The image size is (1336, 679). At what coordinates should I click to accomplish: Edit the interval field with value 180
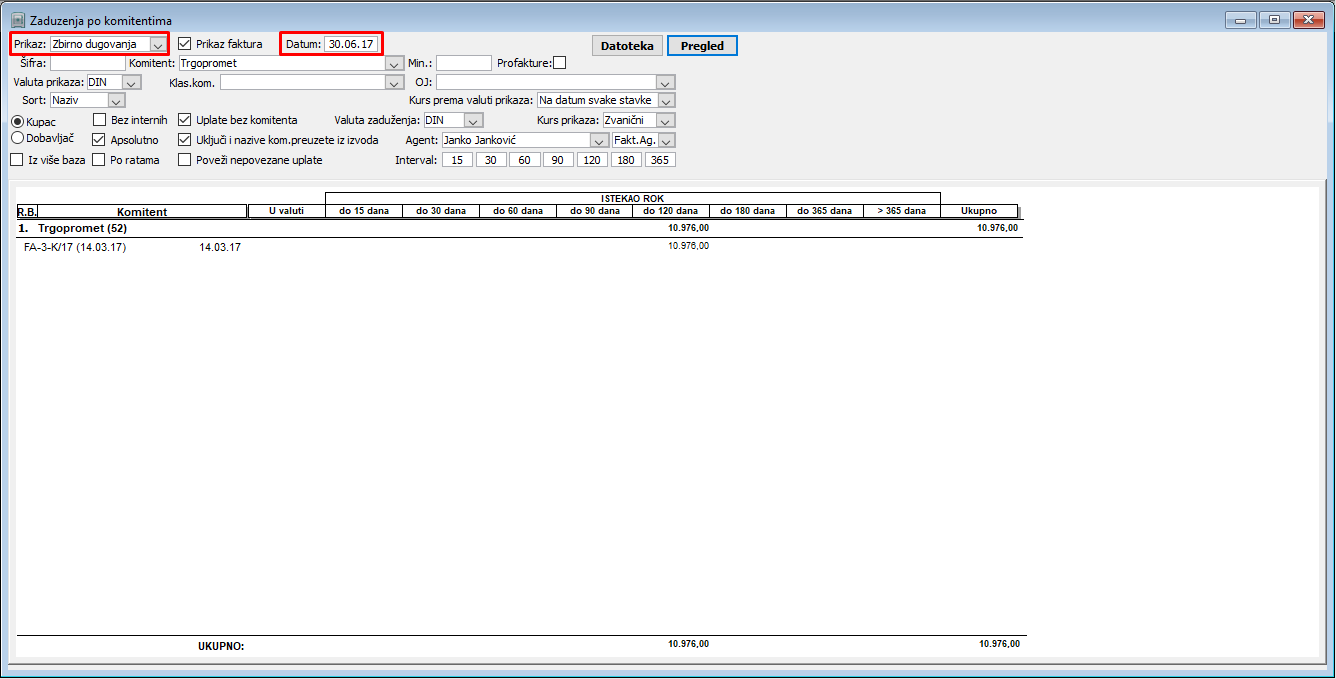(627, 160)
